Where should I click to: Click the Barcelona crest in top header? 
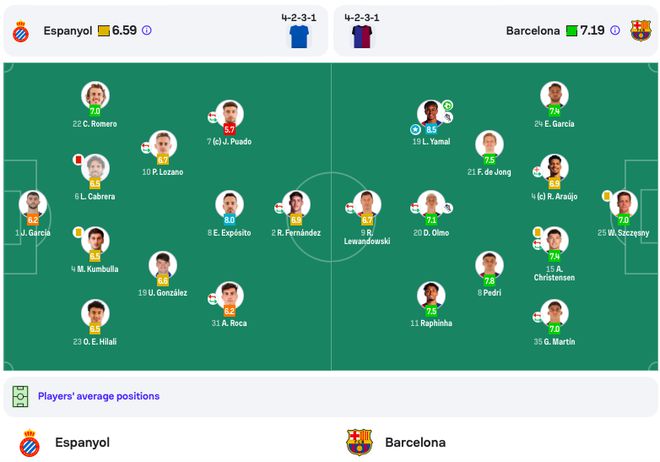pos(640,30)
